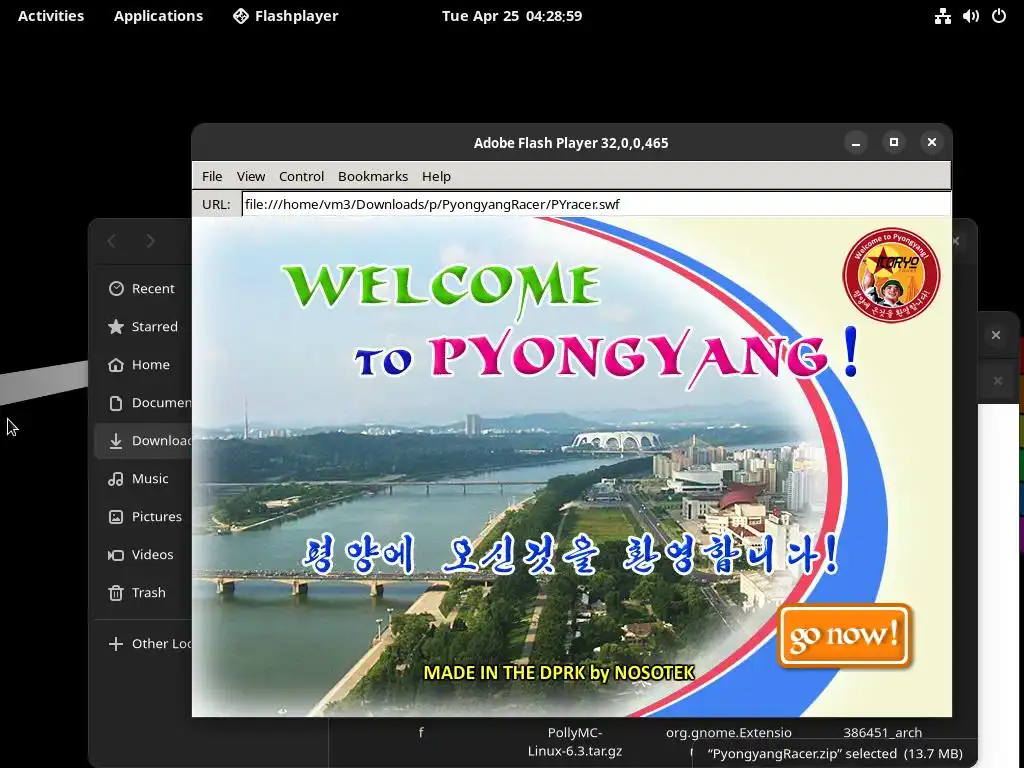
Task: Click the power icon in top bar
Action: tap(999, 16)
